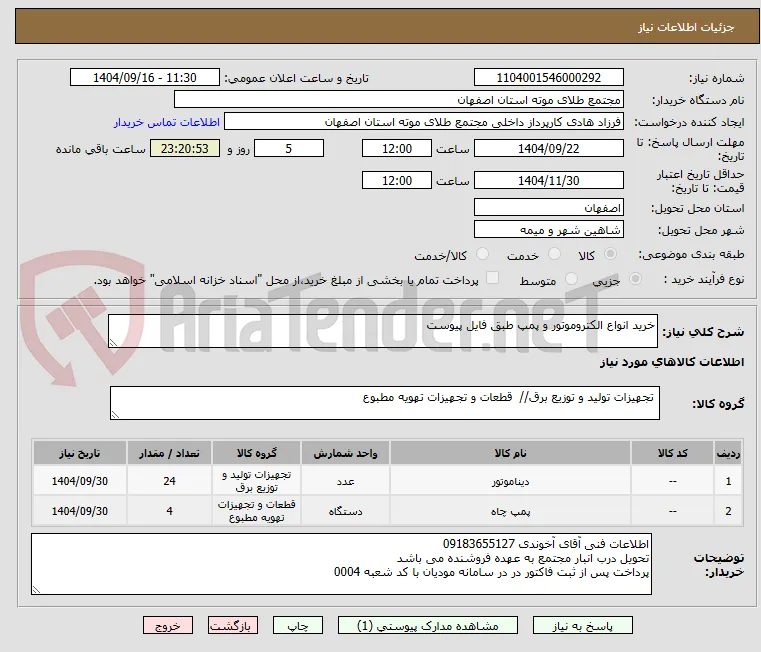Select the کالا/خدمت radio button
Screen dimensions: 761x652
point(482,254)
